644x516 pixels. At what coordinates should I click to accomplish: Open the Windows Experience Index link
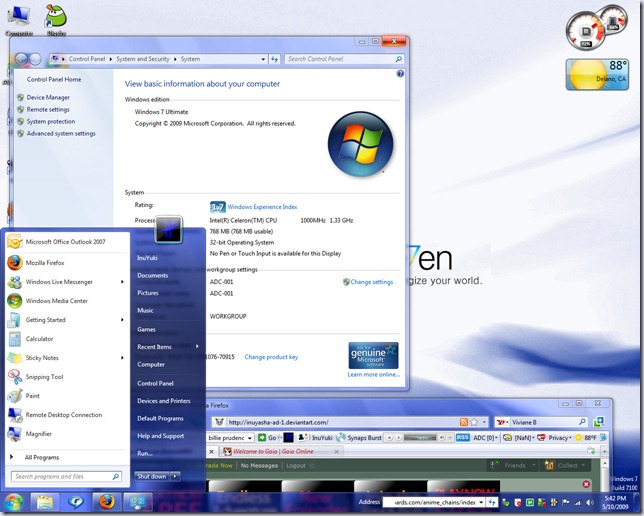262,207
